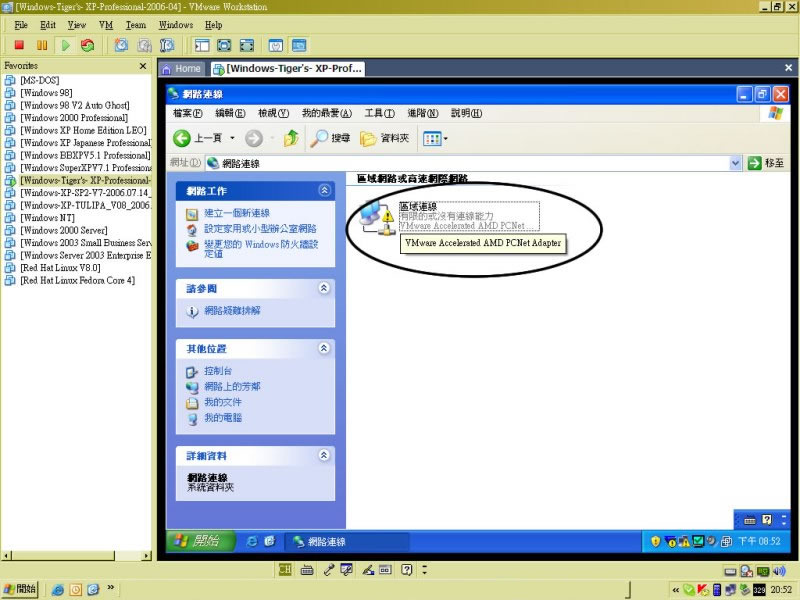Click the Quick Switch toolbar icon
Screen dimensions: 800x600
coord(247,45)
